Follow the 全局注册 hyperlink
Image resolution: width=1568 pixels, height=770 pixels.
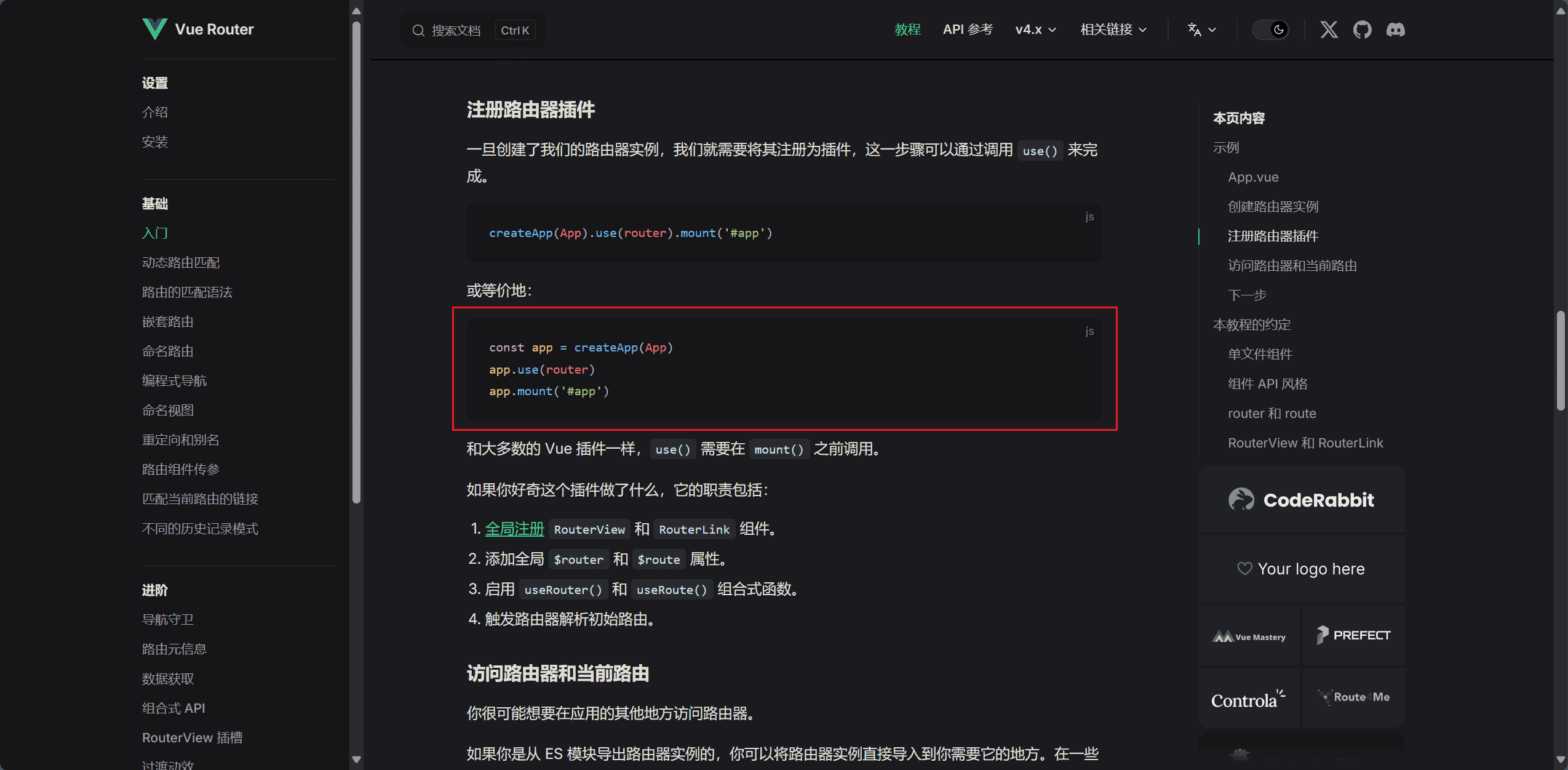[514, 529]
